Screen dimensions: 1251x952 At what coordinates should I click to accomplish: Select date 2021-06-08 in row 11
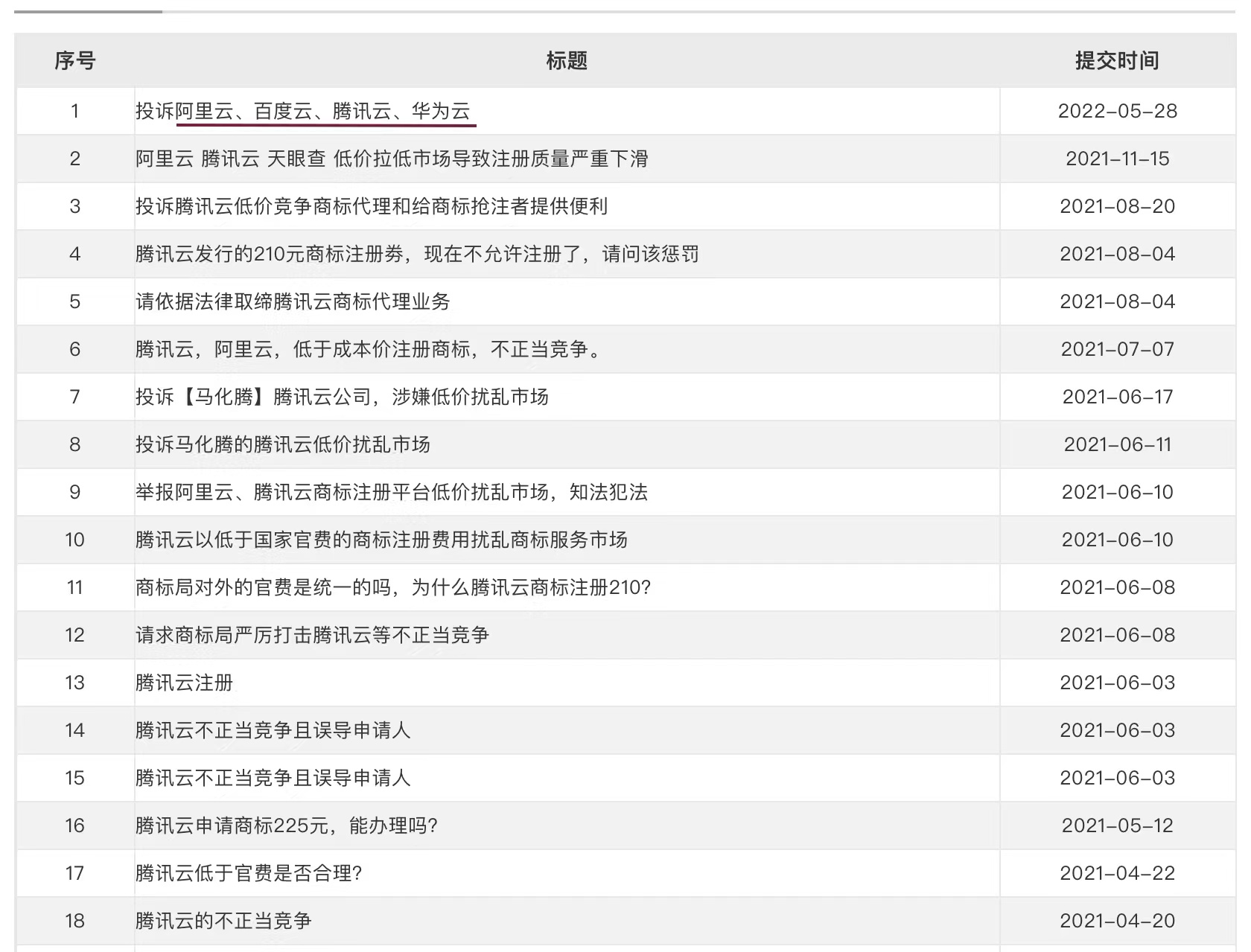pyautogui.click(x=1118, y=587)
